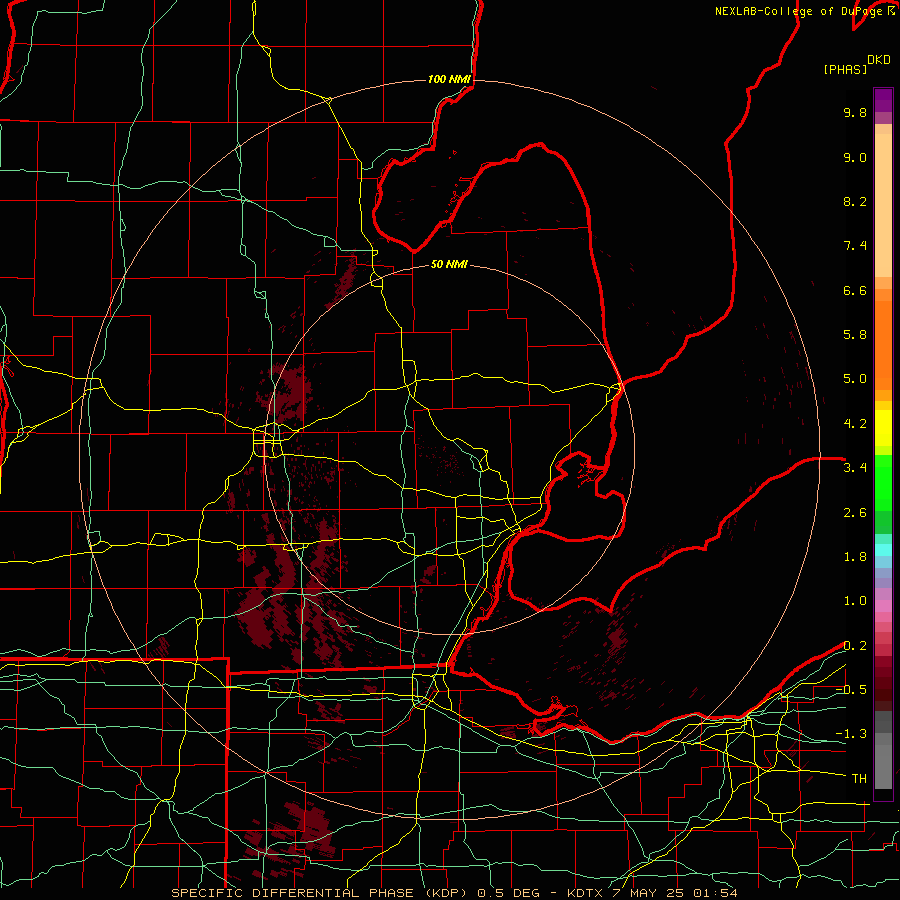The image size is (900, 900).
Task: Click the -0.5 value on the color scale
Action: click(851, 690)
